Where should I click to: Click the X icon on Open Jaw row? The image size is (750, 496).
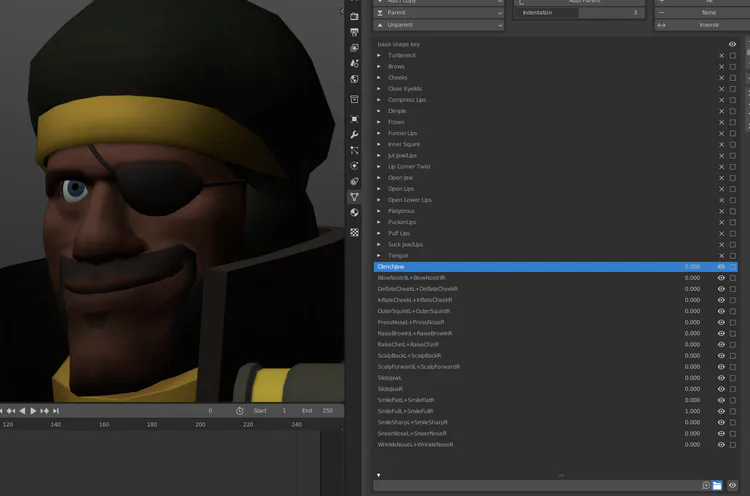tap(721, 178)
